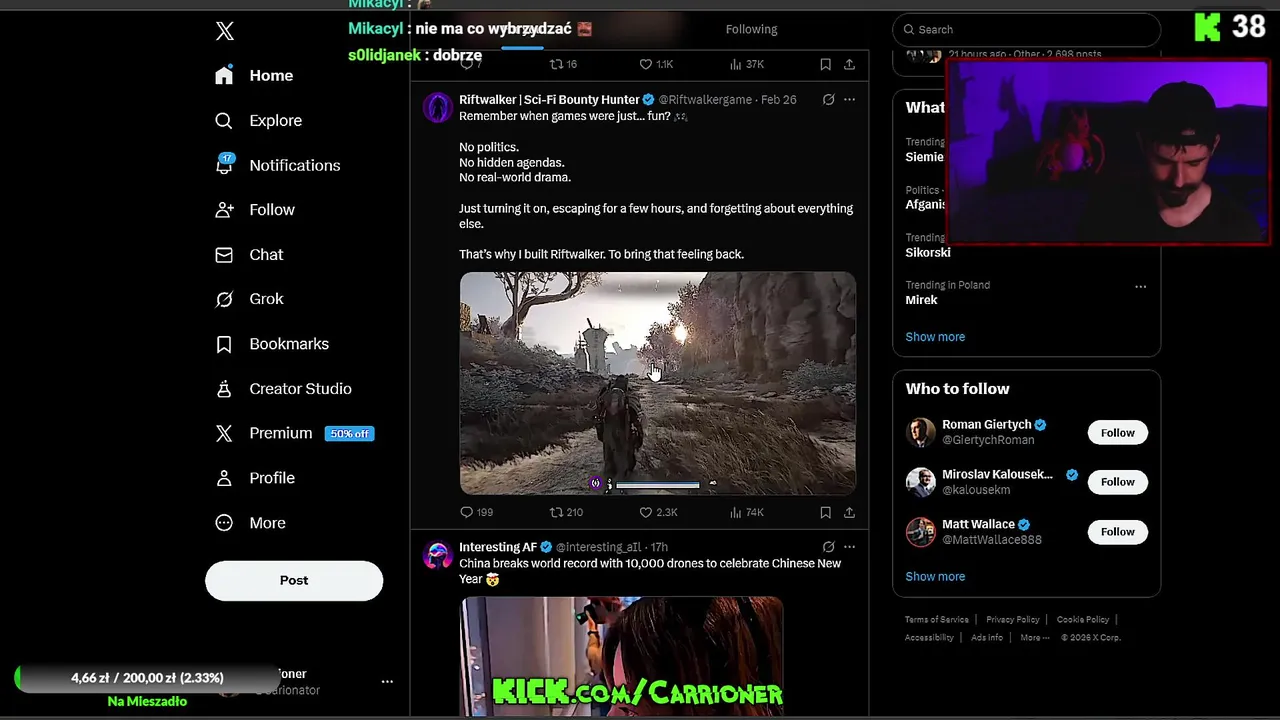The image size is (1280, 720).
Task: Bookmark the upper post with 37K views
Action: coord(825,65)
